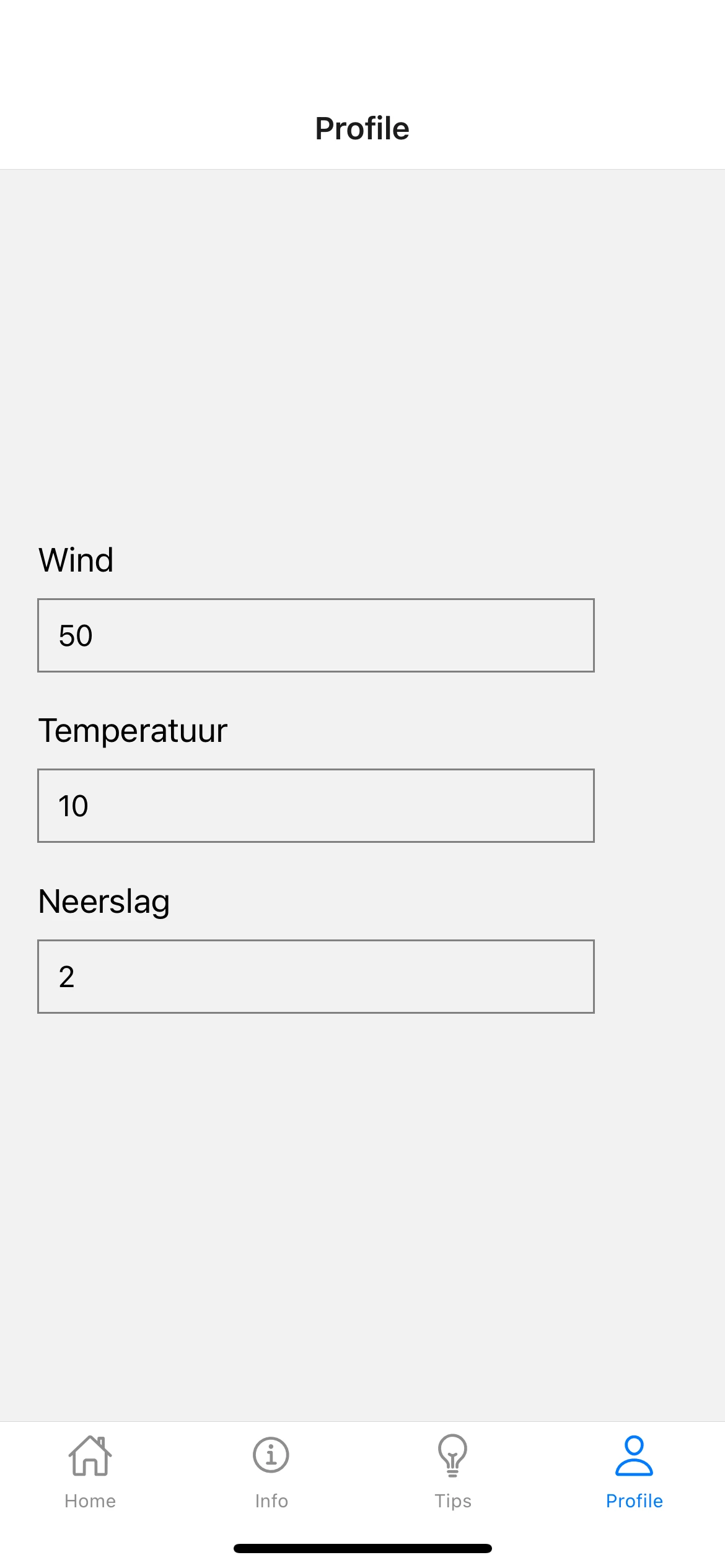Tap the circled 'i' information icon

coord(271,1453)
